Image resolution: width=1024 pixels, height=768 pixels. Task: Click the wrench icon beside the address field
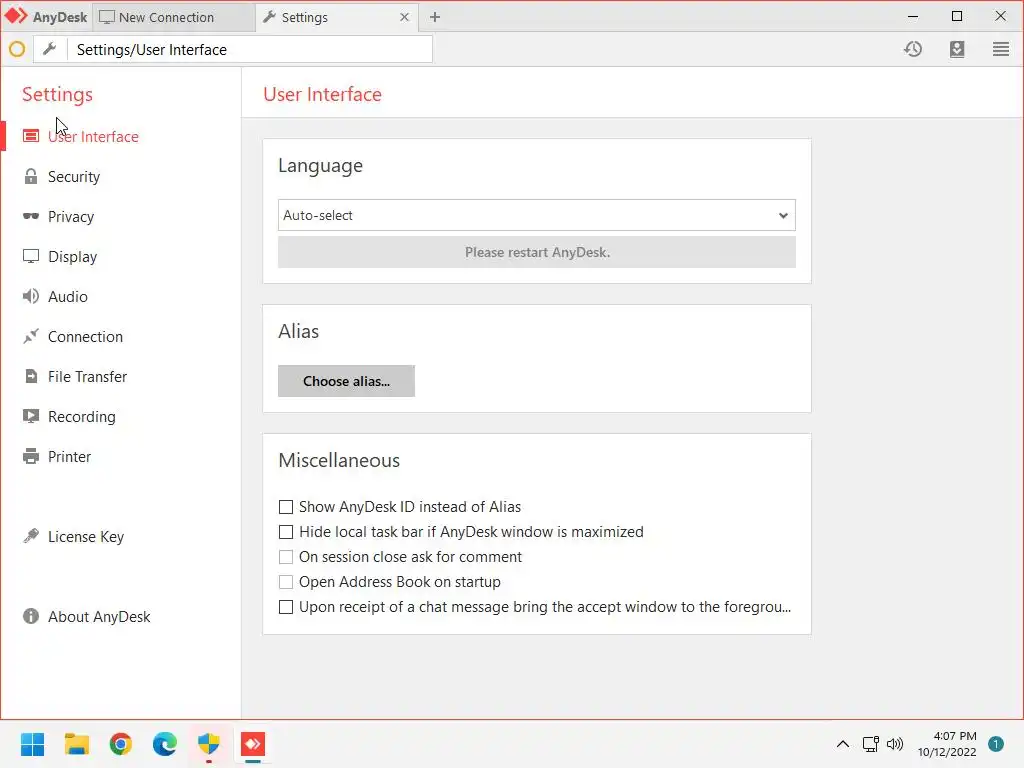point(50,49)
